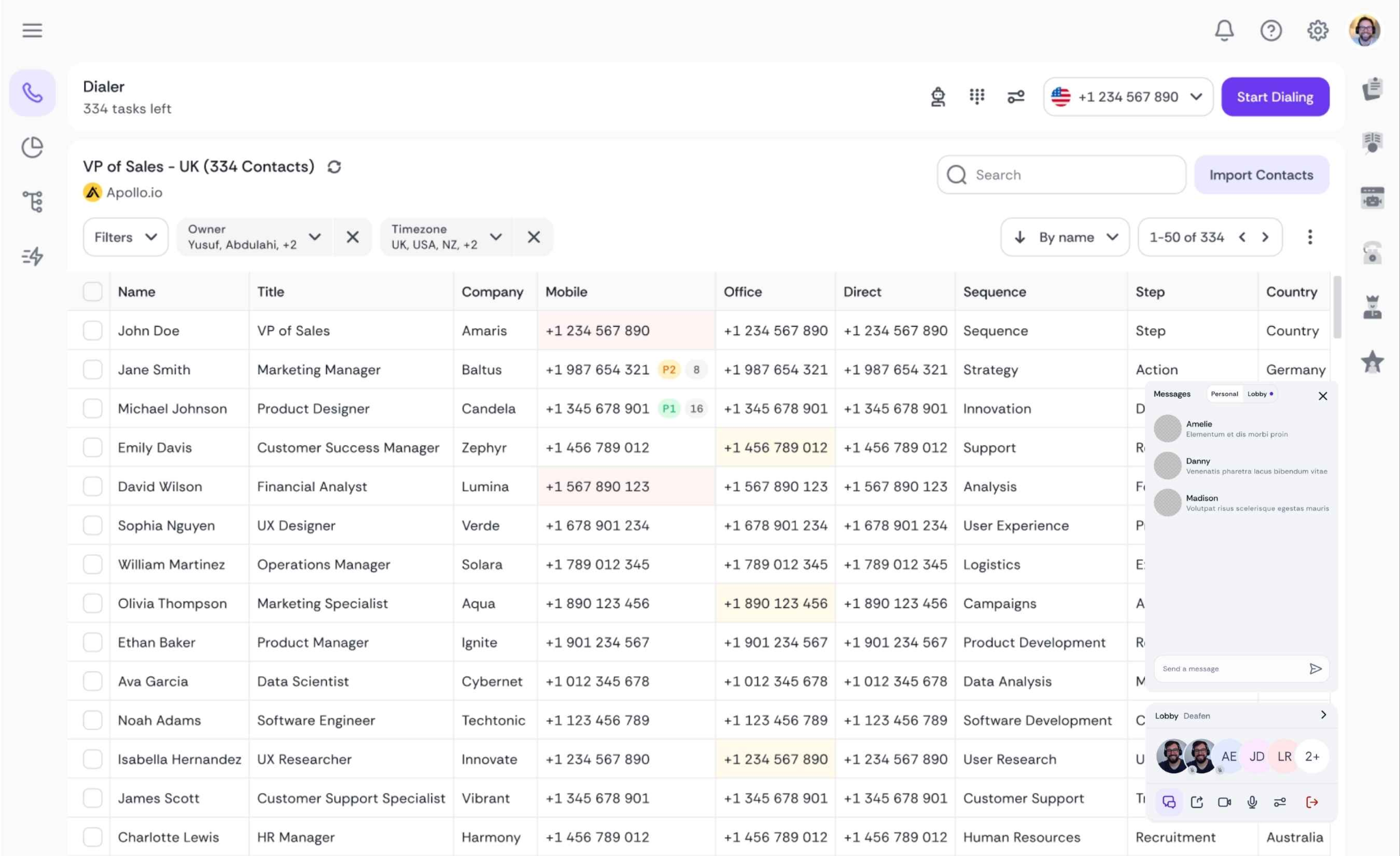1400x856 pixels.
Task: Check the Sophia Nguyen row checkbox
Action: click(x=92, y=525)
